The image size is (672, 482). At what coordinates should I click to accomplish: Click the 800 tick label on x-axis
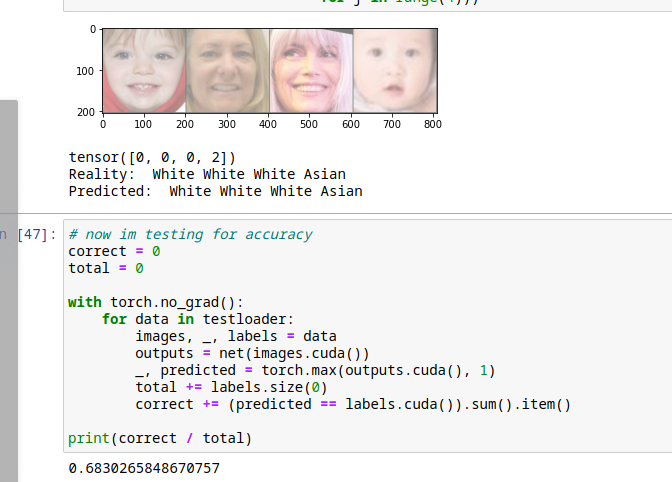(432, 124)
